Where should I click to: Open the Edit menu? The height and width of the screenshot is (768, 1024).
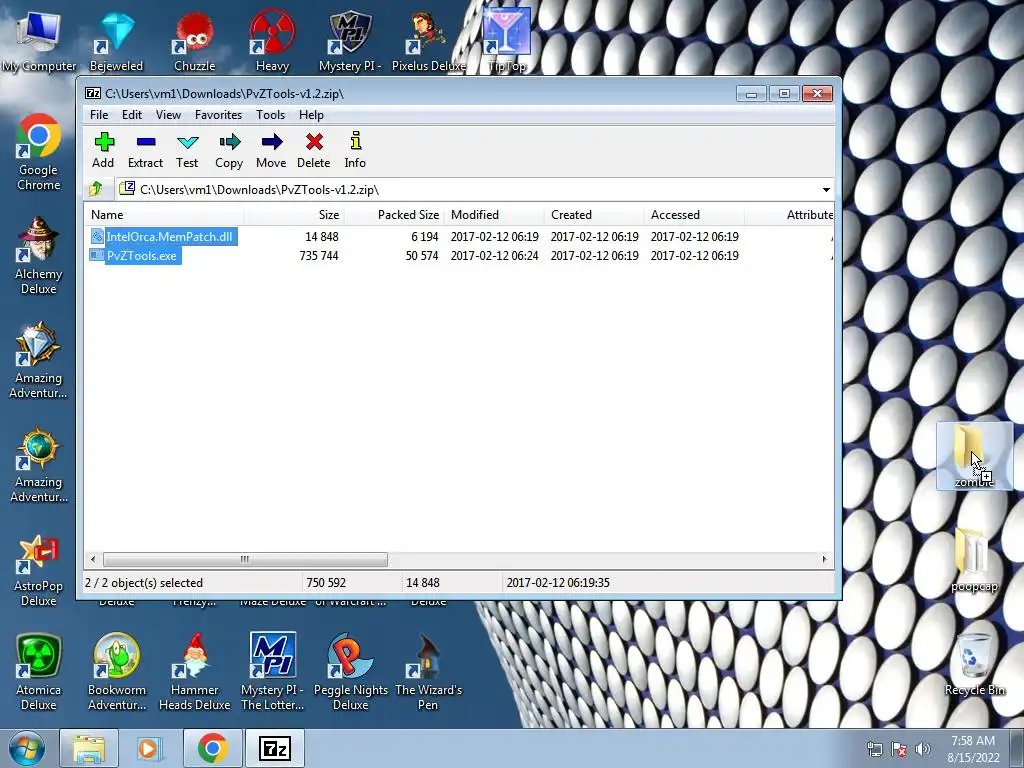132,115
